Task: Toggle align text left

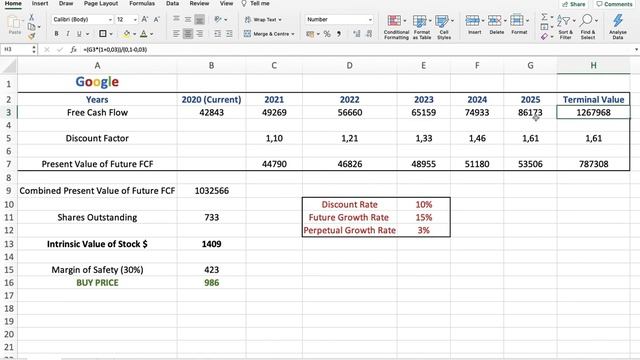Action: [176, 34]
